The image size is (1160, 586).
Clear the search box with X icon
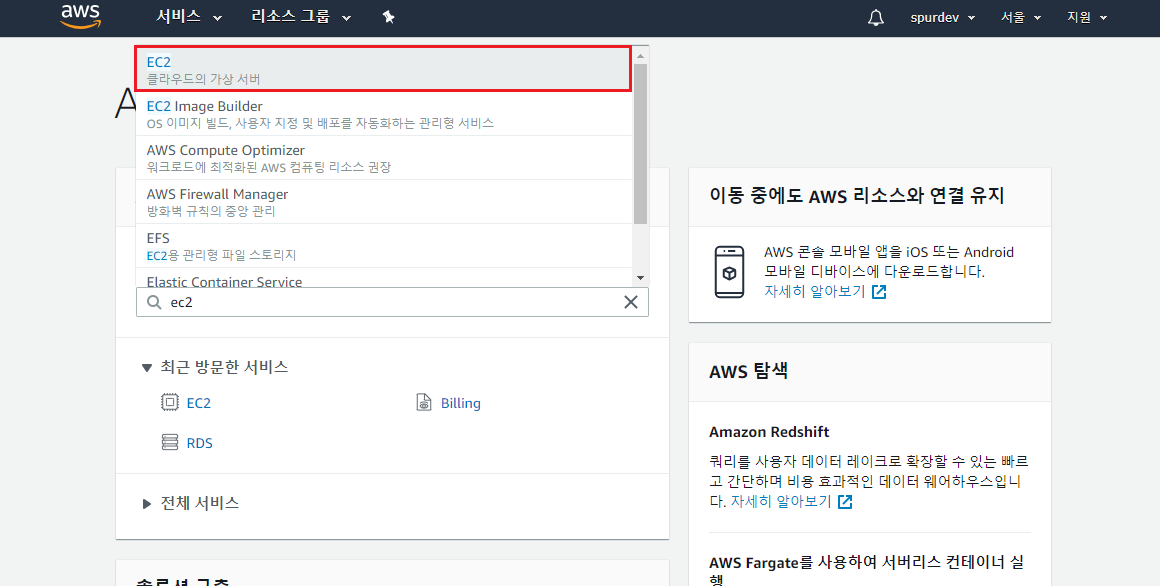[x=631, y=302]
